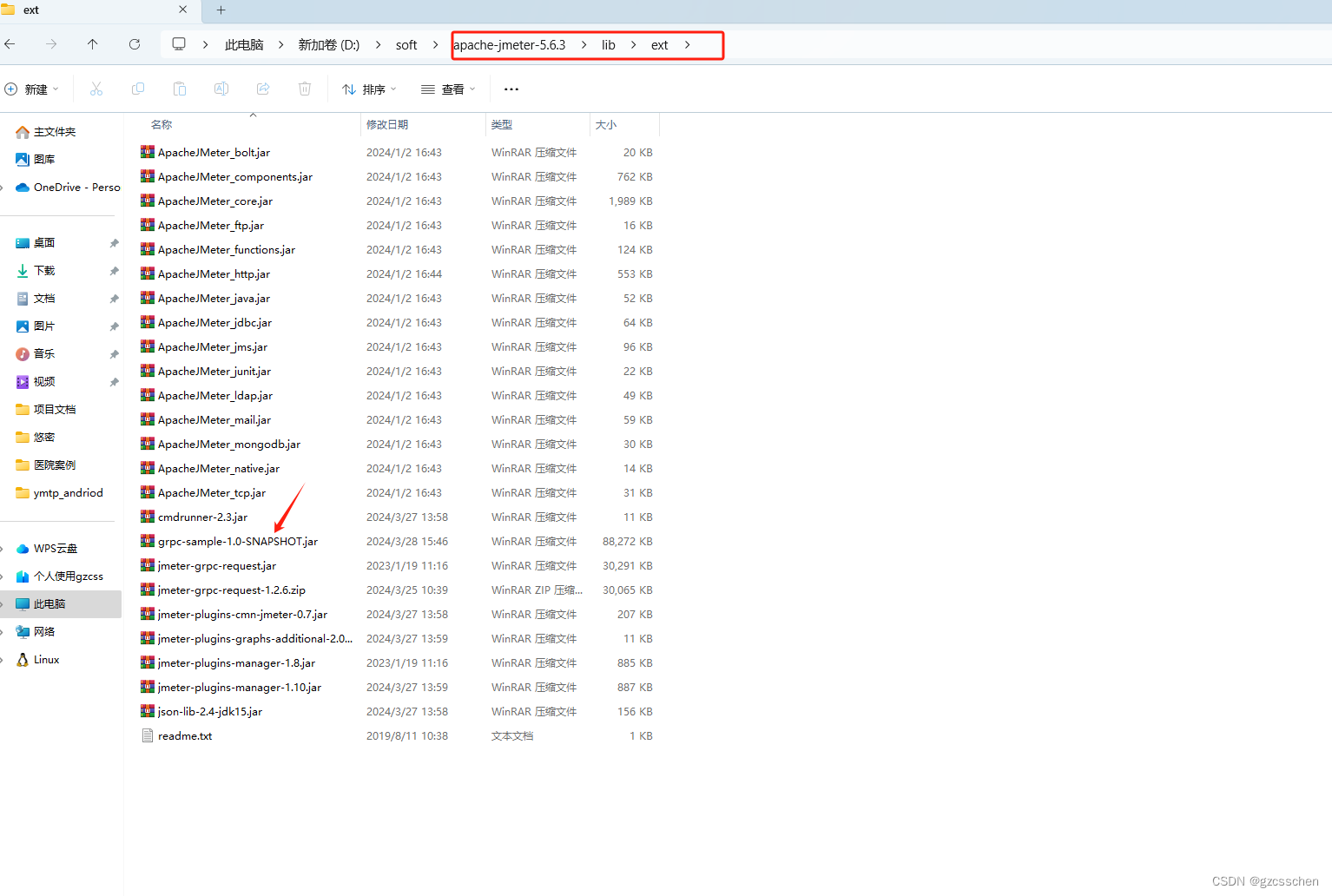Select soft in the breadcrumb
The image size is (1332, 896).
(x=406, y=45)
